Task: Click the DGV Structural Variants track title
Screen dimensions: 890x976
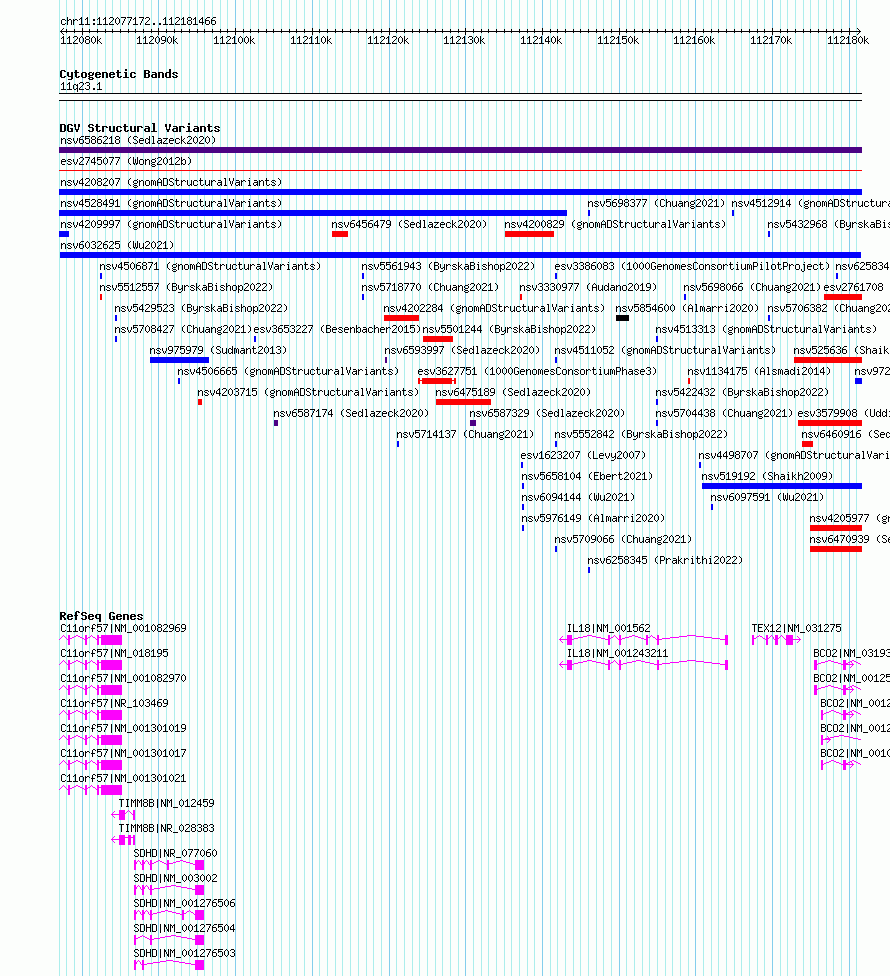Action: coord(140,128)
